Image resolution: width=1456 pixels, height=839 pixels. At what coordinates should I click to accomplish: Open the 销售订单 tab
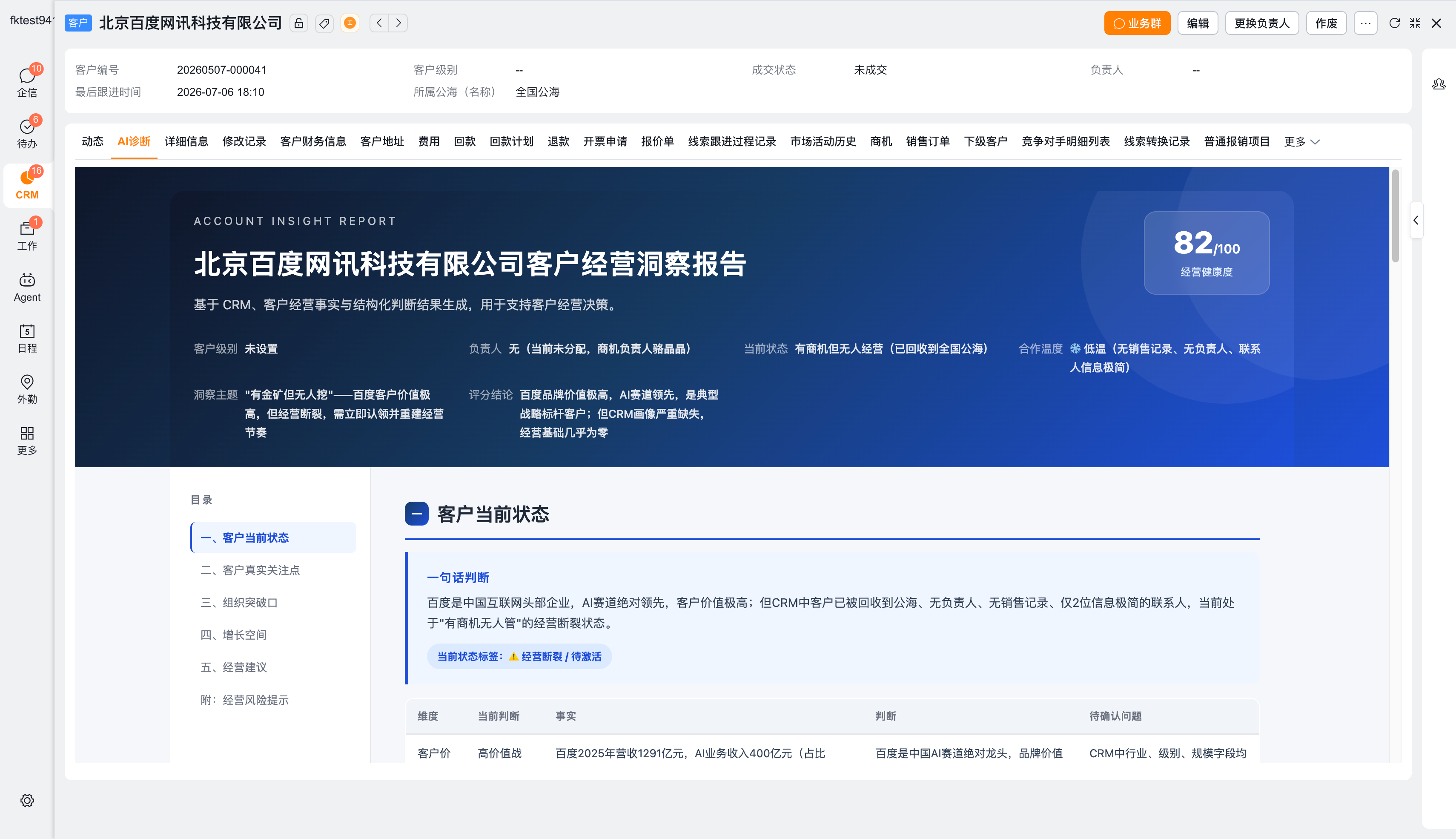[x=927, y=142]
